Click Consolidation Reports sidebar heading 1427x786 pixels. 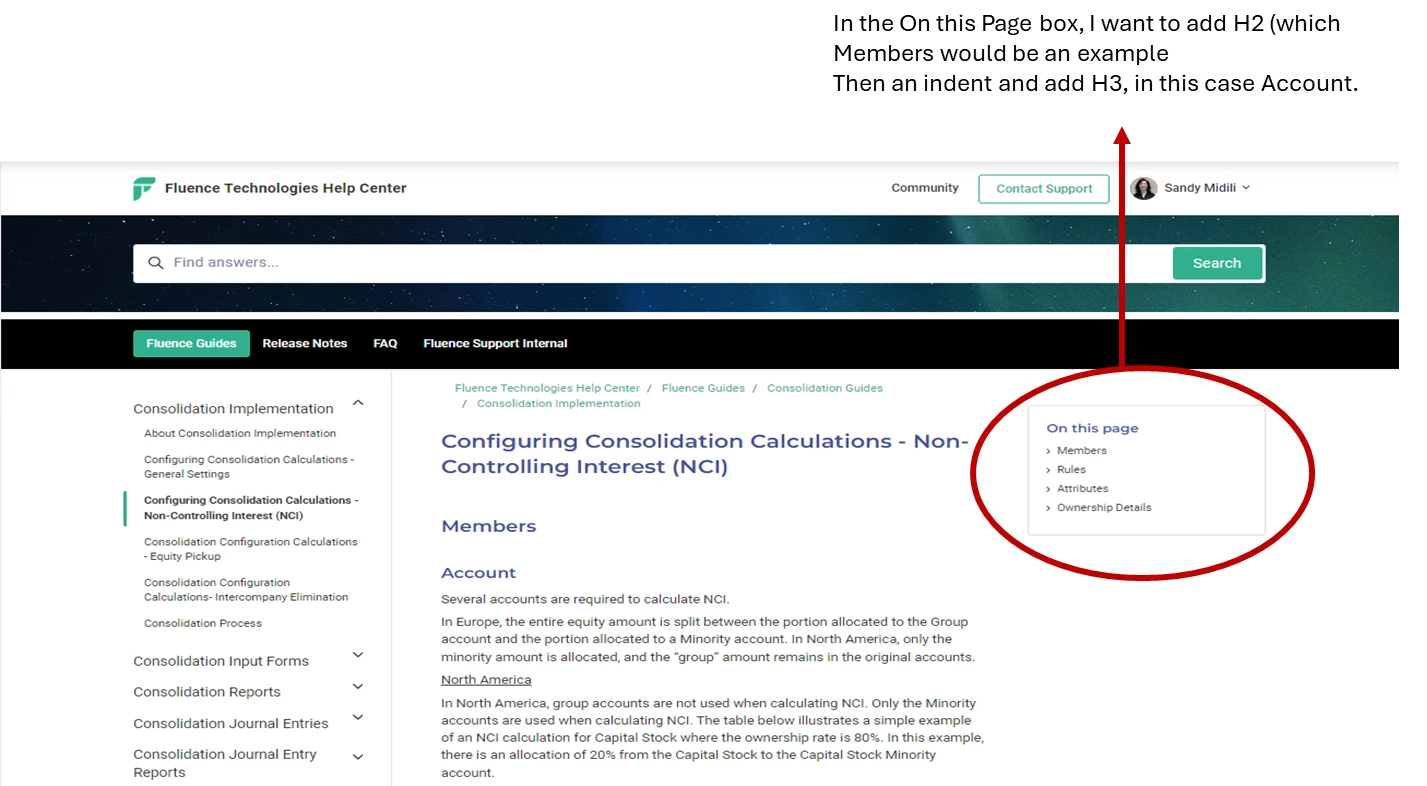point(207,692)
